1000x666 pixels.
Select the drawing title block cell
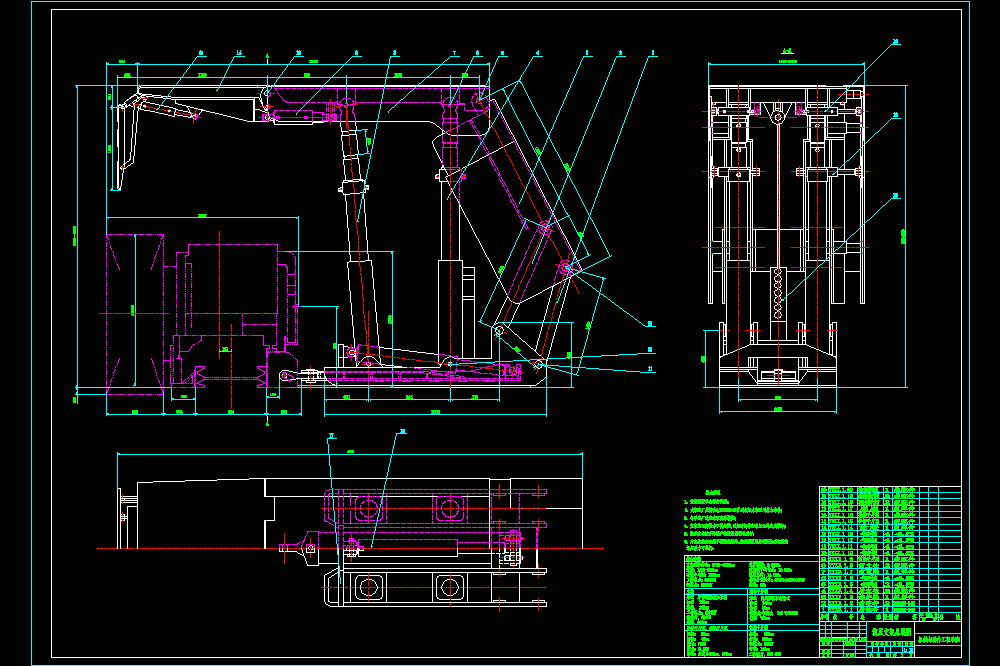click(x=892, y=632)
